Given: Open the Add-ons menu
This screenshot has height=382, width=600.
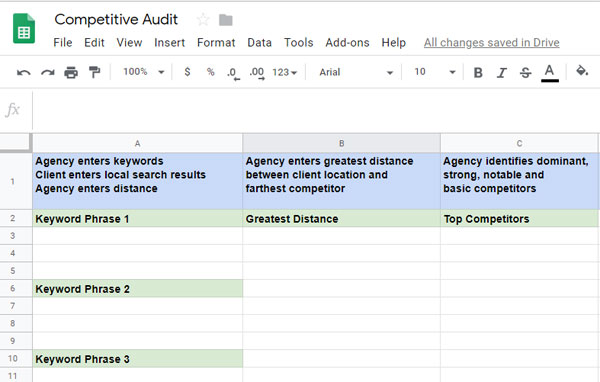Looking at the screenshot, I should [x=347, y=42].
